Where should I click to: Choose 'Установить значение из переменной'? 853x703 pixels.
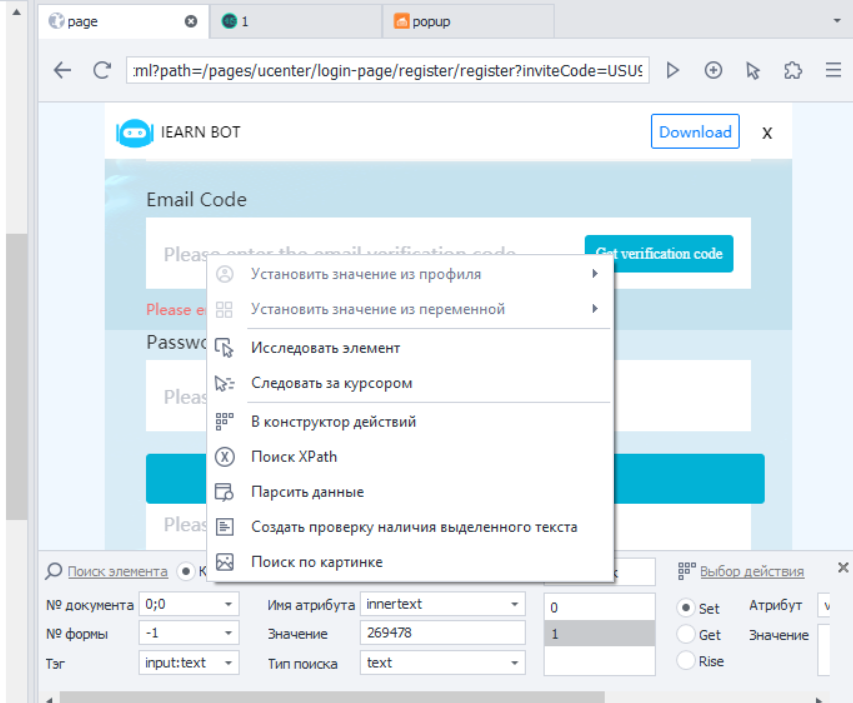tap(411, 309)
